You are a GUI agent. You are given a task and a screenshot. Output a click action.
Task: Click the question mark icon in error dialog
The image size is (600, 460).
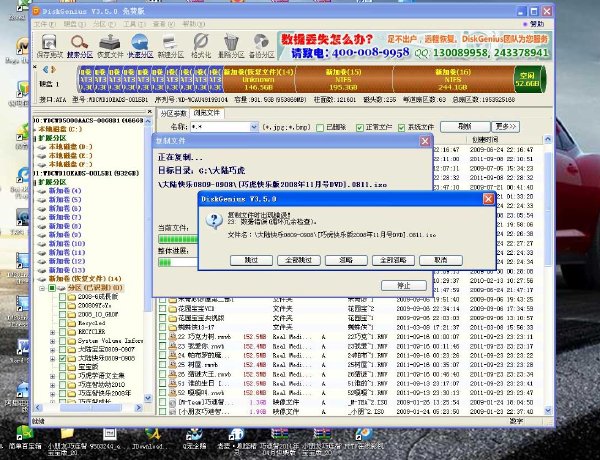214,221
